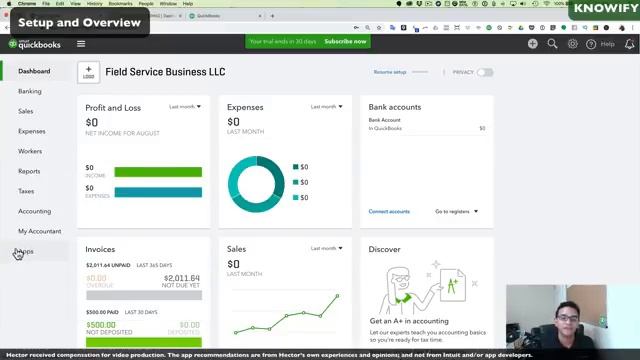This screenshot has height=360, width=640.
Task: Click Resume setup link
Action: (x=390, y=72)
